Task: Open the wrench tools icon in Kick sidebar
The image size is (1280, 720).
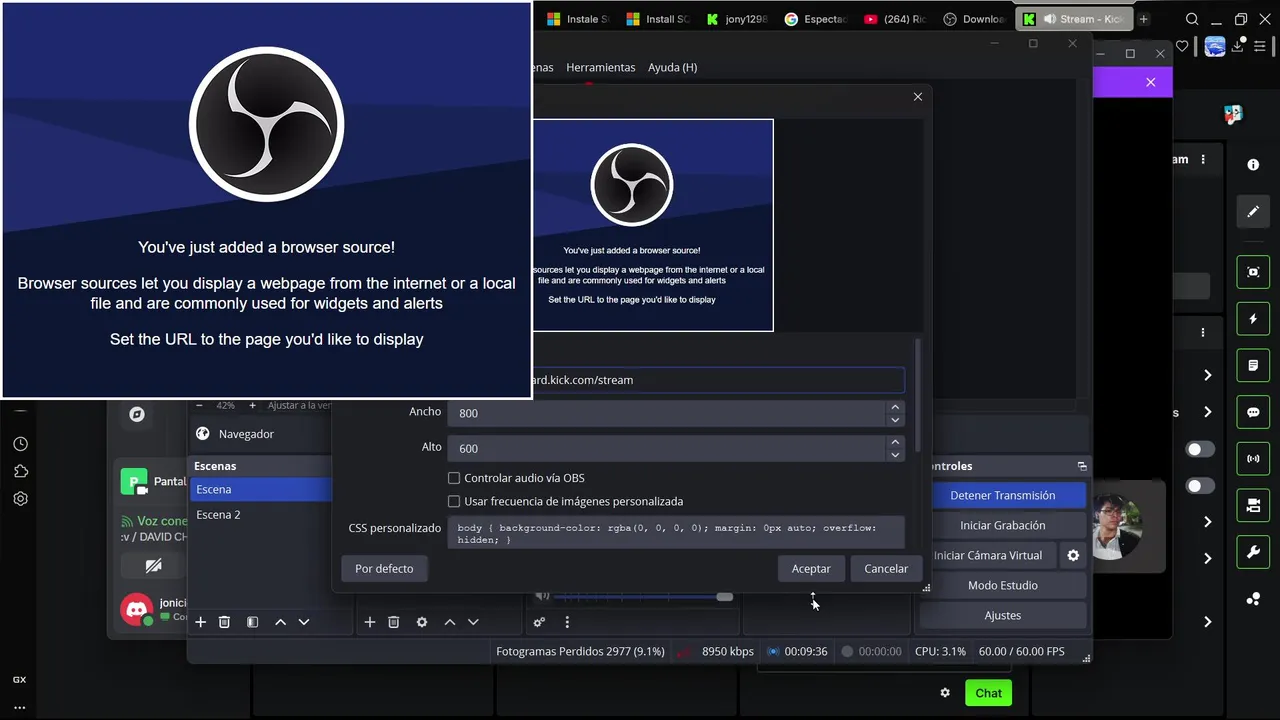Action: coord(1253,552)
